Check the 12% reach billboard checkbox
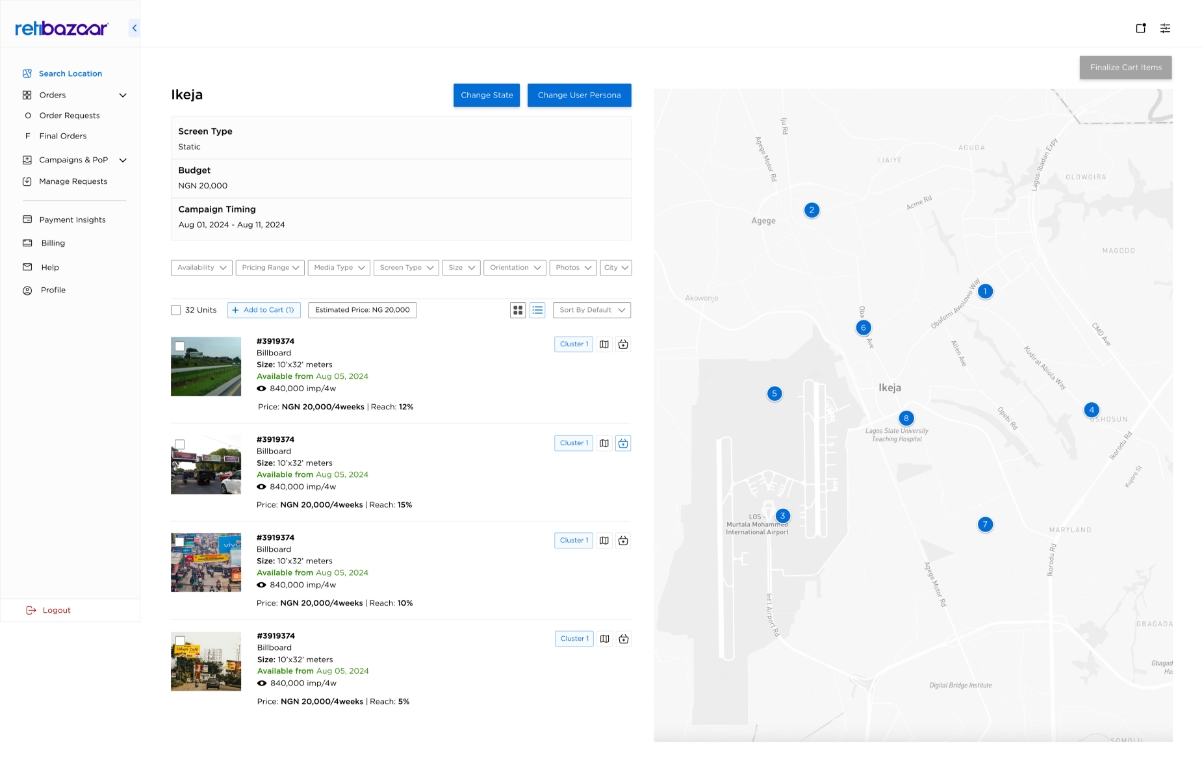 pyautogui.click(x=180, y=346)
